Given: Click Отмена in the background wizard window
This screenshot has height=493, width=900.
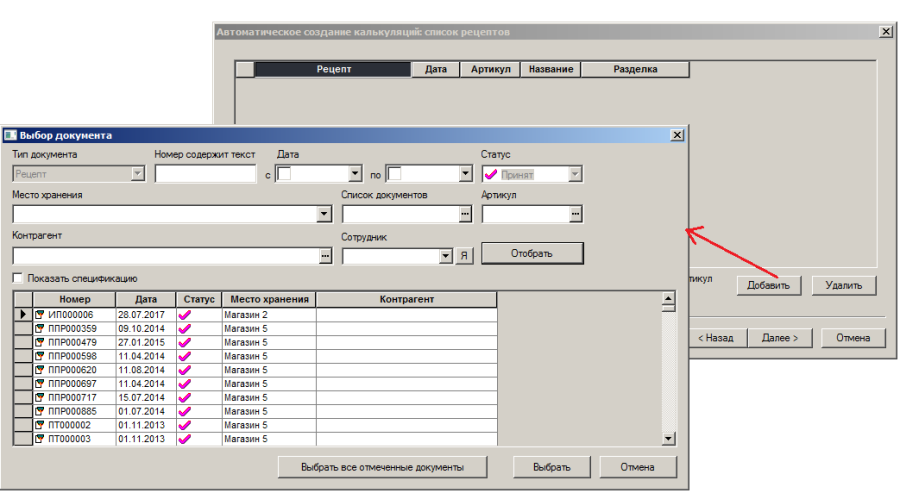Looking at the screenshot, I should (853, 338).
